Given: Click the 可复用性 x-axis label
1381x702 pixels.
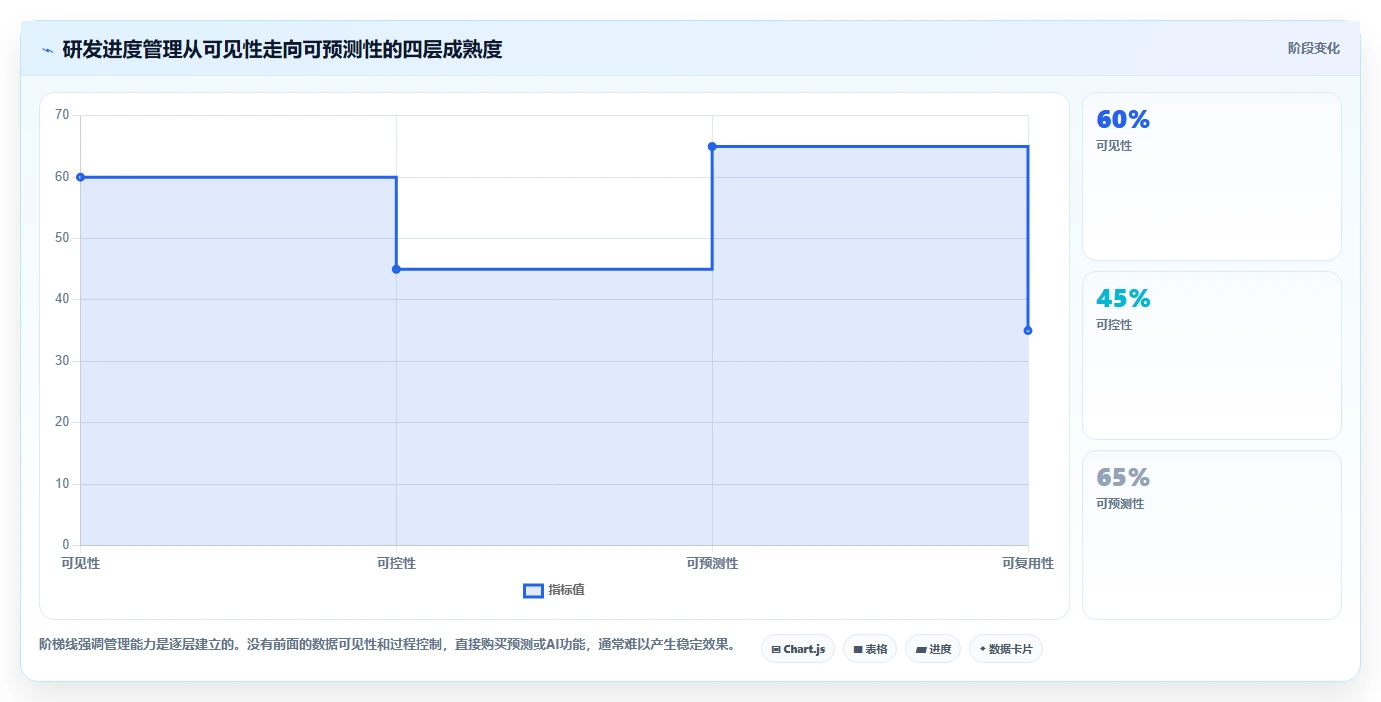Looking at the screenshot, I should 1028,563.
